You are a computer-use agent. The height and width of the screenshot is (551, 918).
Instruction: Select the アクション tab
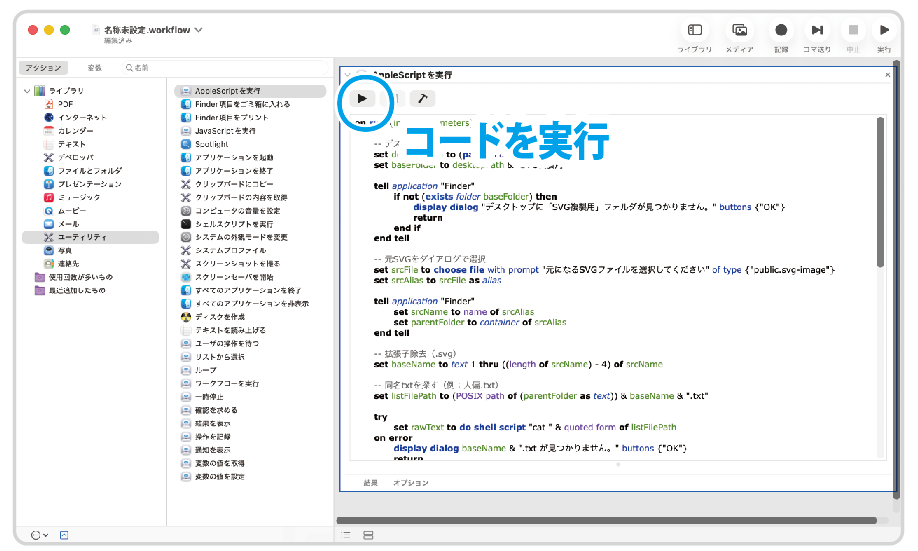click(x=44, y=68)
